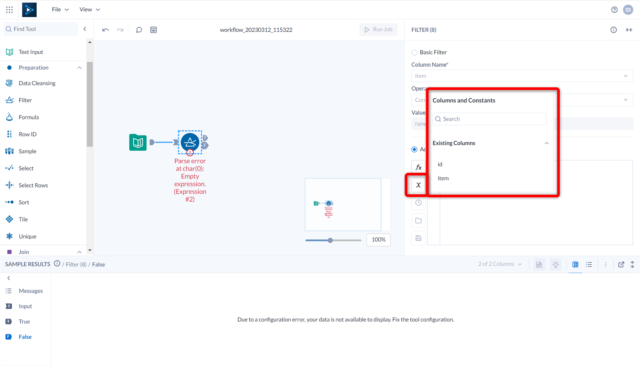The image size is (640, 366).
Task: Adjust the canvas zoom slider
Action: [330, 240]
